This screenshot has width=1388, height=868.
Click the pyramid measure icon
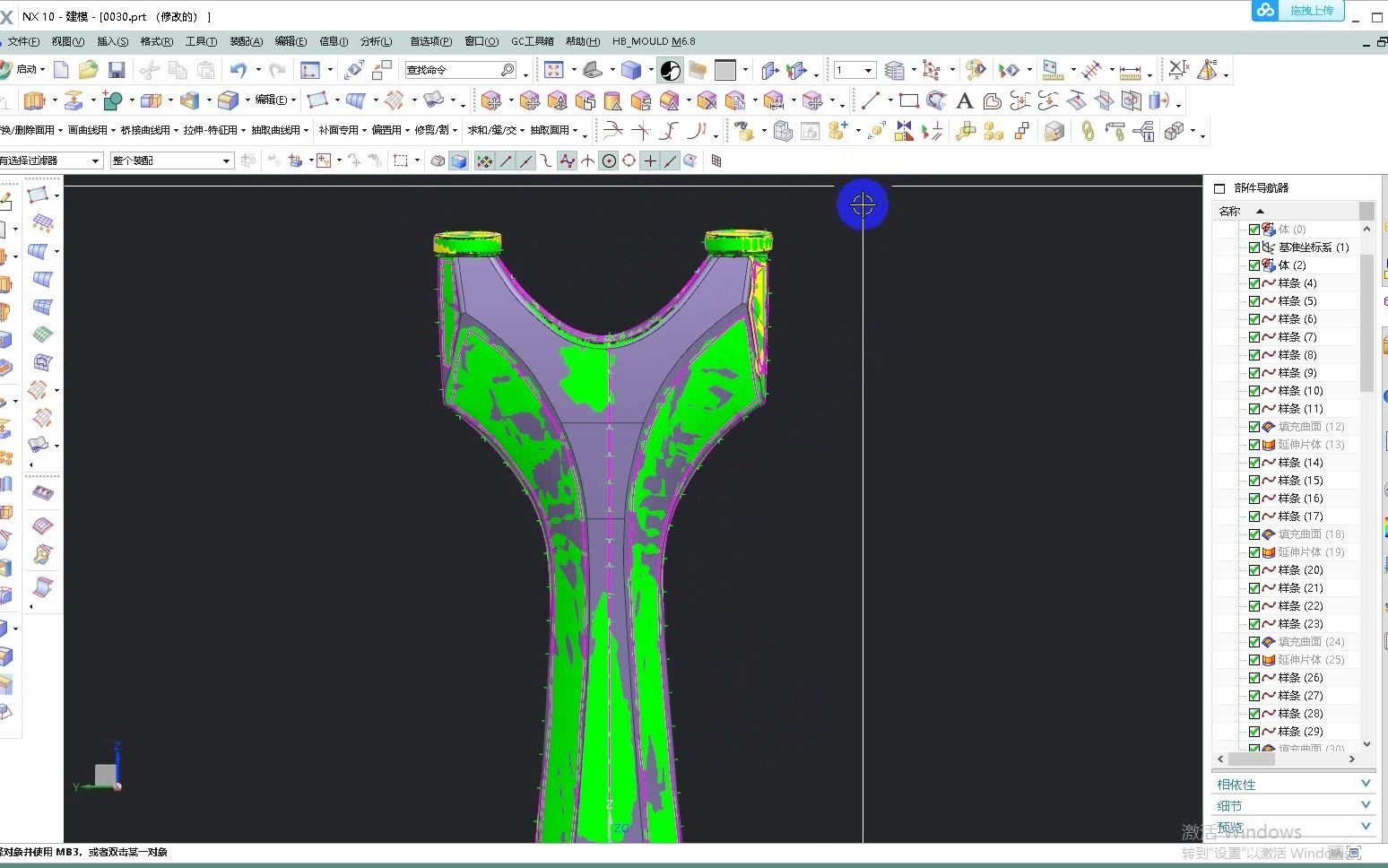[1208, 70]
